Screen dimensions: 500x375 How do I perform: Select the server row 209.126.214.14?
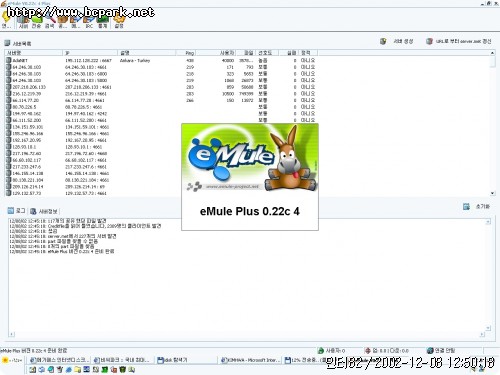93,187
